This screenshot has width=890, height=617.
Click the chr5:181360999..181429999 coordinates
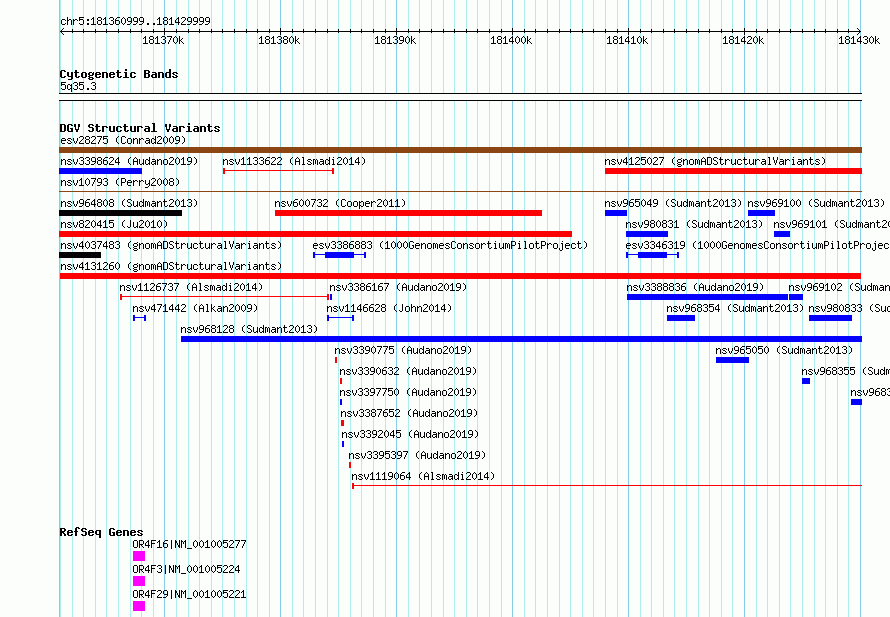(135, 21)
